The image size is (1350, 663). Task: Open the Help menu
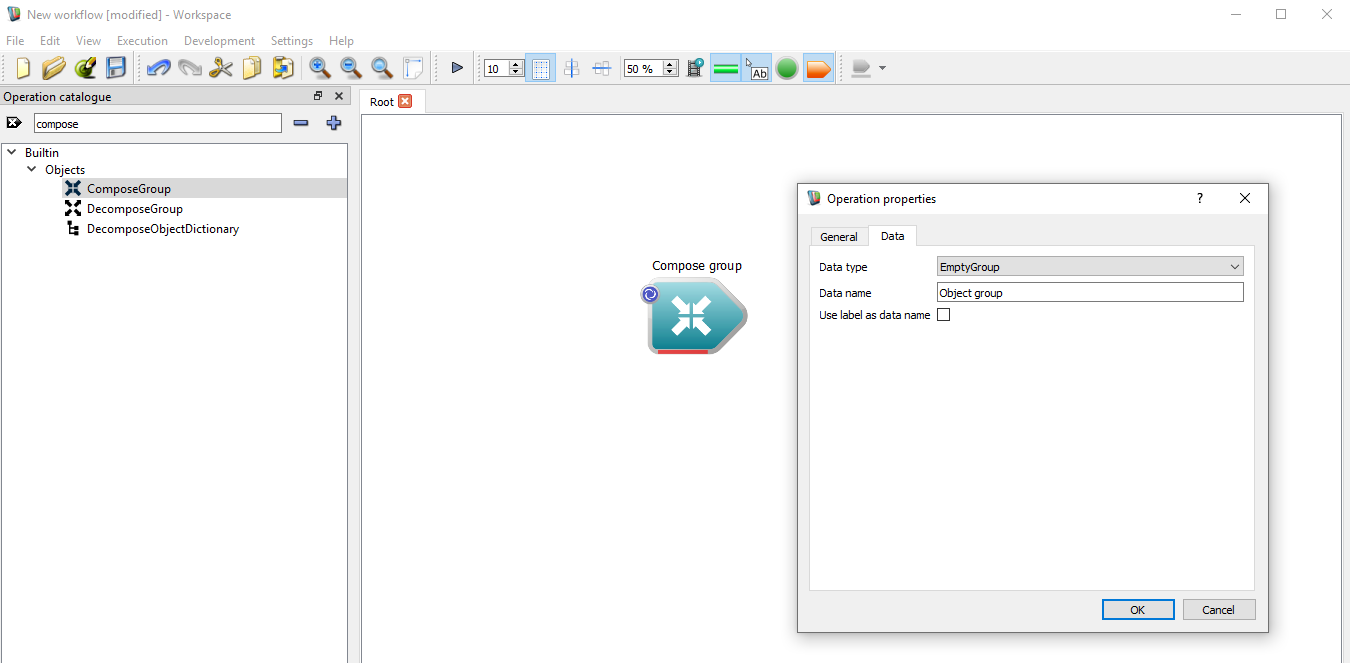coord(341,41)
